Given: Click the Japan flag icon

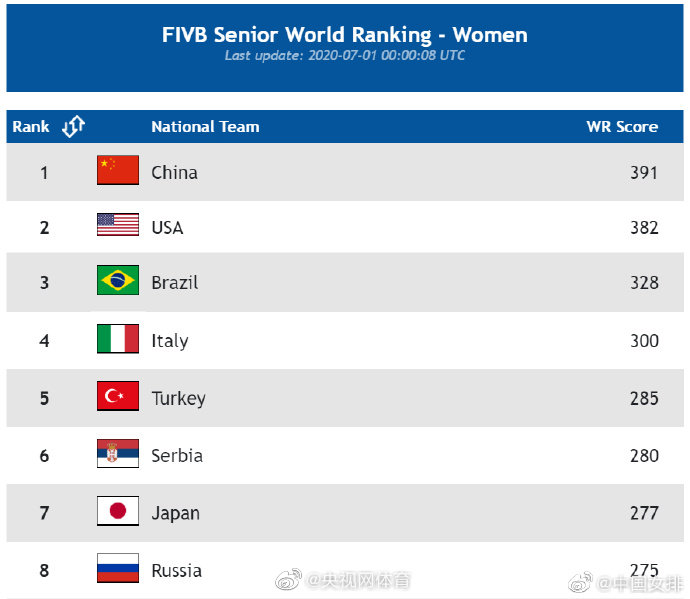Looking at the screenshot, I should coord(118,511).
